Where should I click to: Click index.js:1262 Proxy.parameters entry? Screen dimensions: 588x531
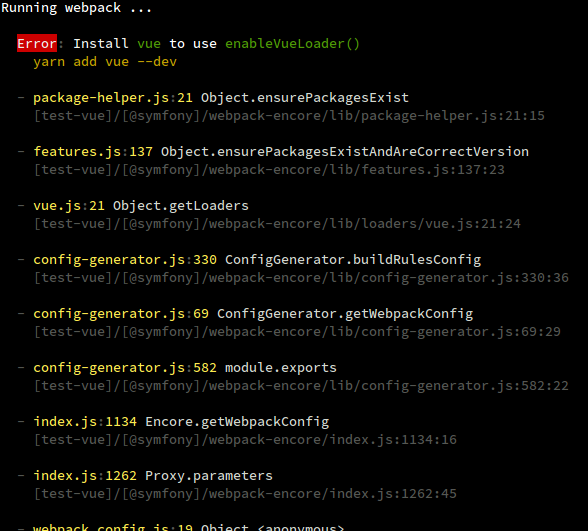153,476
